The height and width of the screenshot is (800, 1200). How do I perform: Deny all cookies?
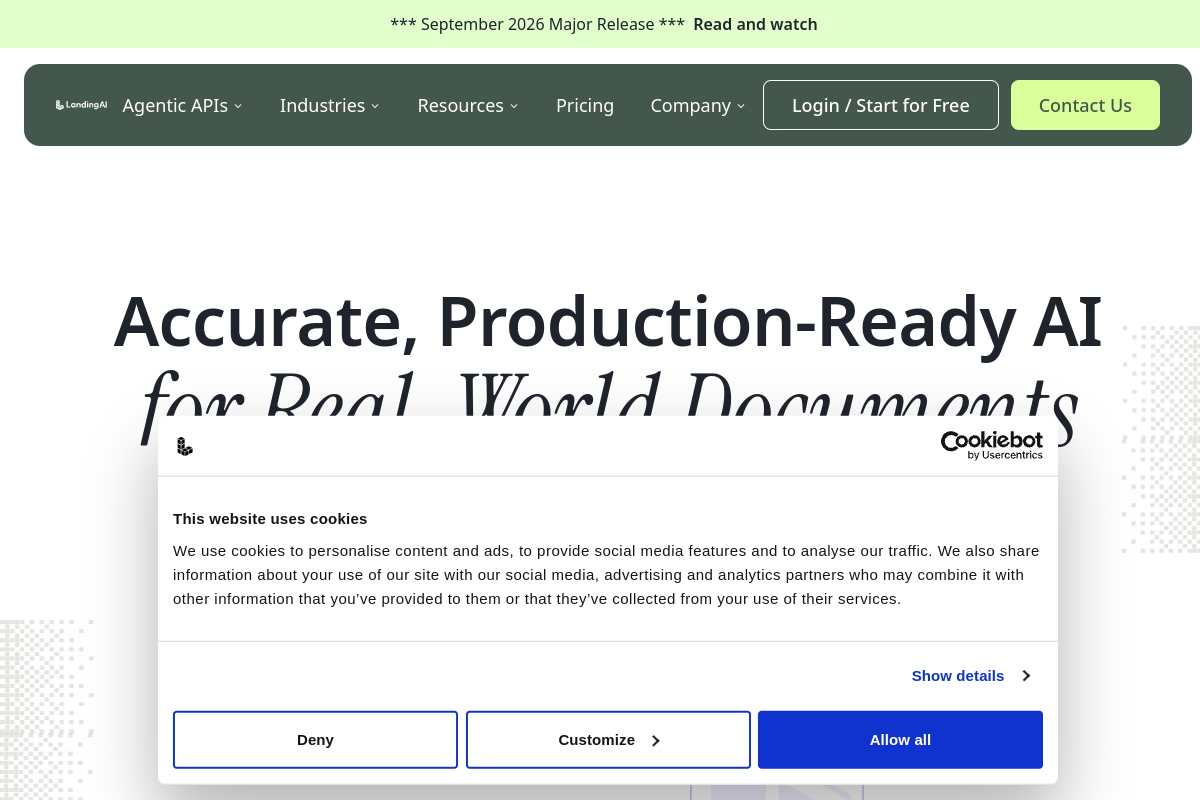pos(315,740)
